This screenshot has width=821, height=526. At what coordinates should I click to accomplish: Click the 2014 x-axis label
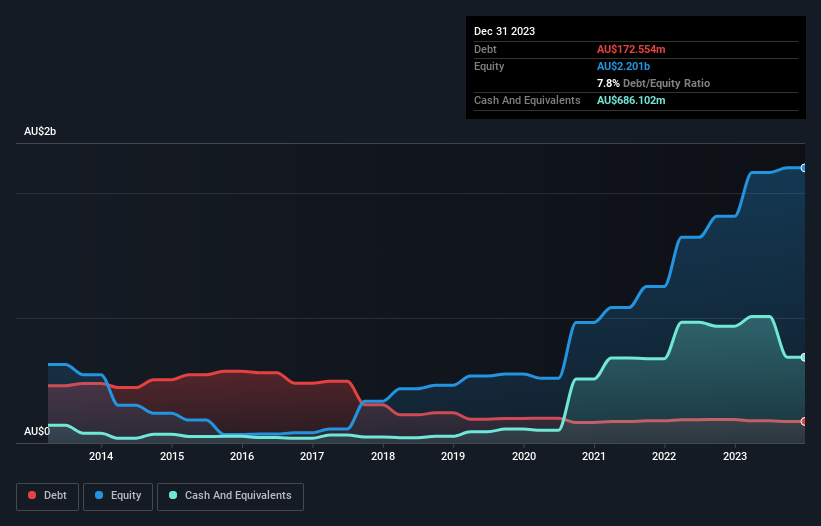click(101, 456)
